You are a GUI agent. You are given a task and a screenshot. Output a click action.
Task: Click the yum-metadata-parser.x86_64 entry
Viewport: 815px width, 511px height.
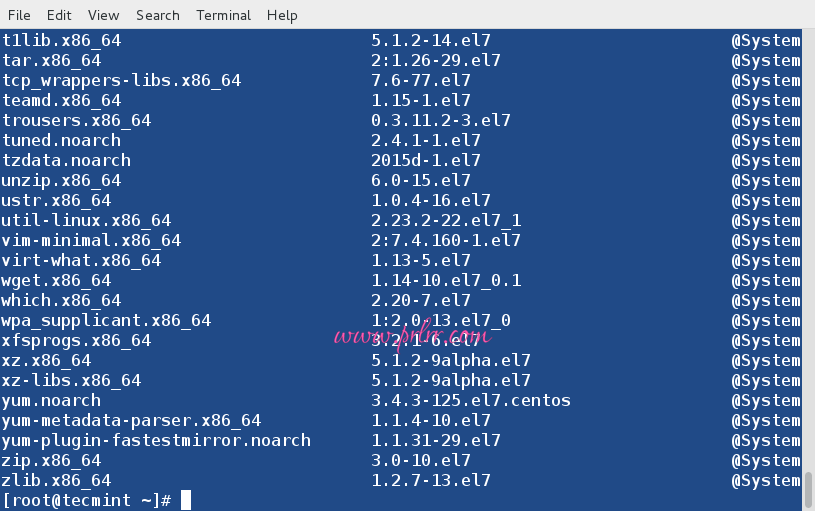tap(131, 420)
